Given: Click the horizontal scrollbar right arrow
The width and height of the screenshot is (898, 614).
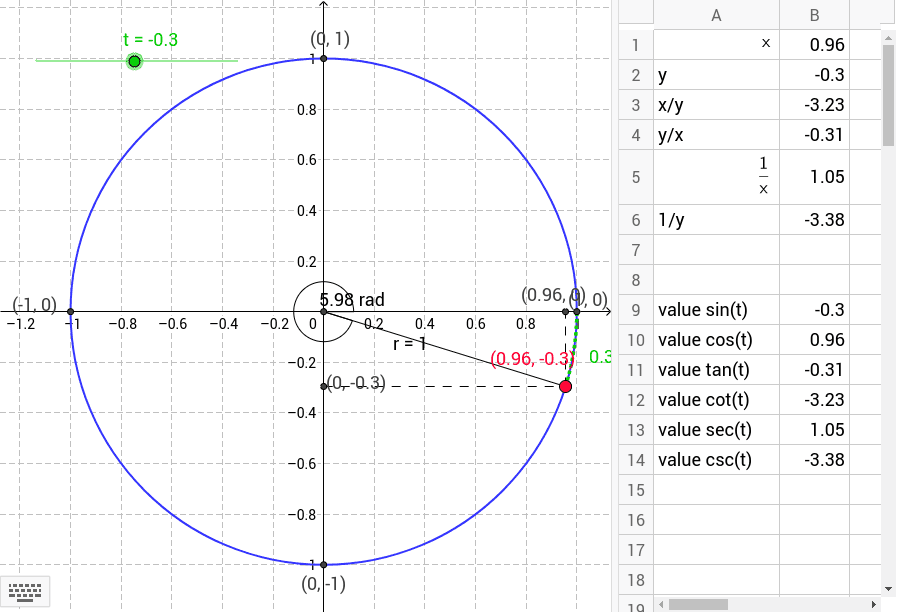Looking at the screenshot, I should coord(873,604).
